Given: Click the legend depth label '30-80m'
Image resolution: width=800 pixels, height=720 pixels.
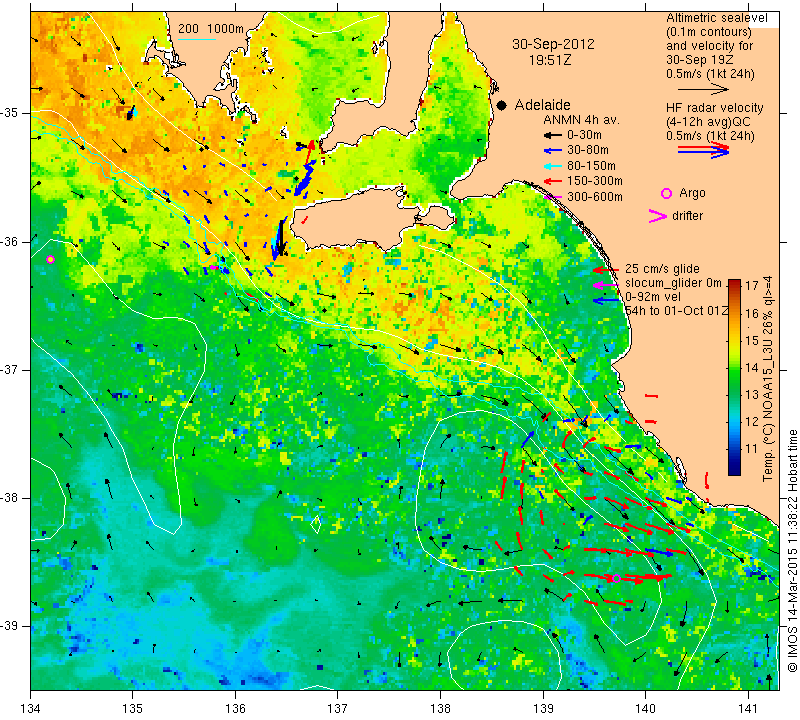Looking at the screenshot, I should [x=588, y=150].
